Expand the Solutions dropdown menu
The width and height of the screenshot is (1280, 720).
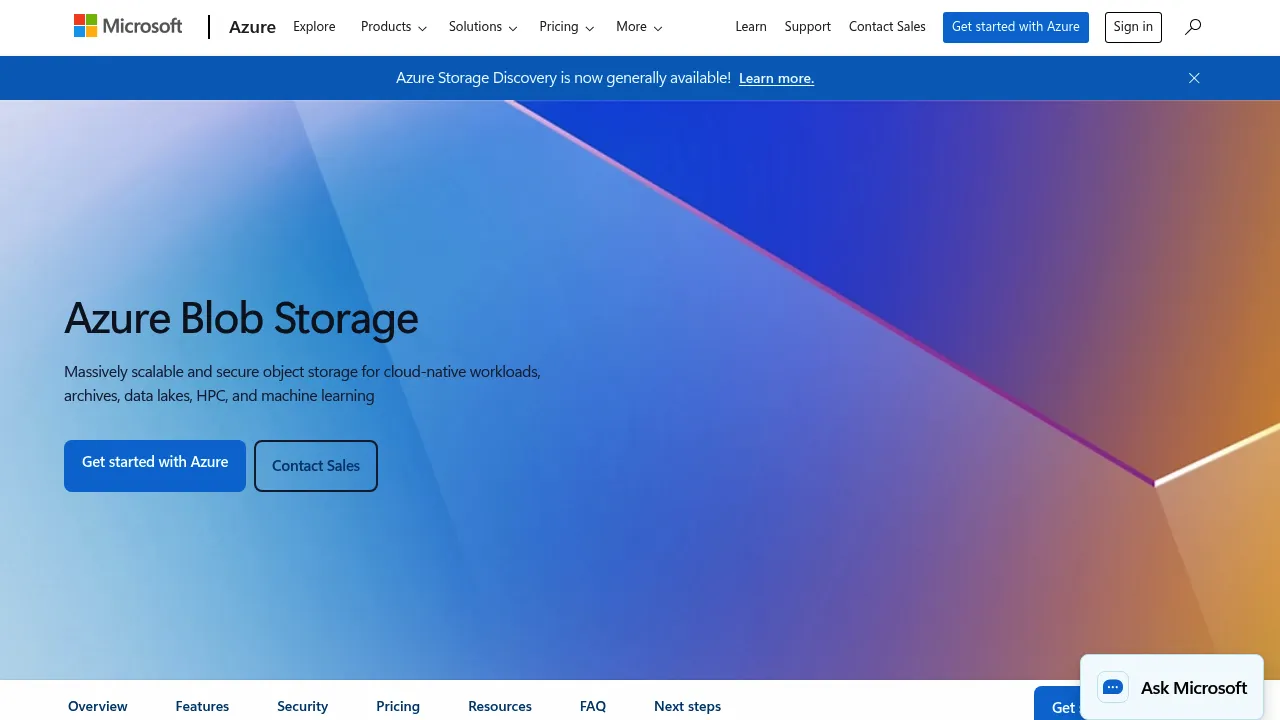(x=483, y=27)
